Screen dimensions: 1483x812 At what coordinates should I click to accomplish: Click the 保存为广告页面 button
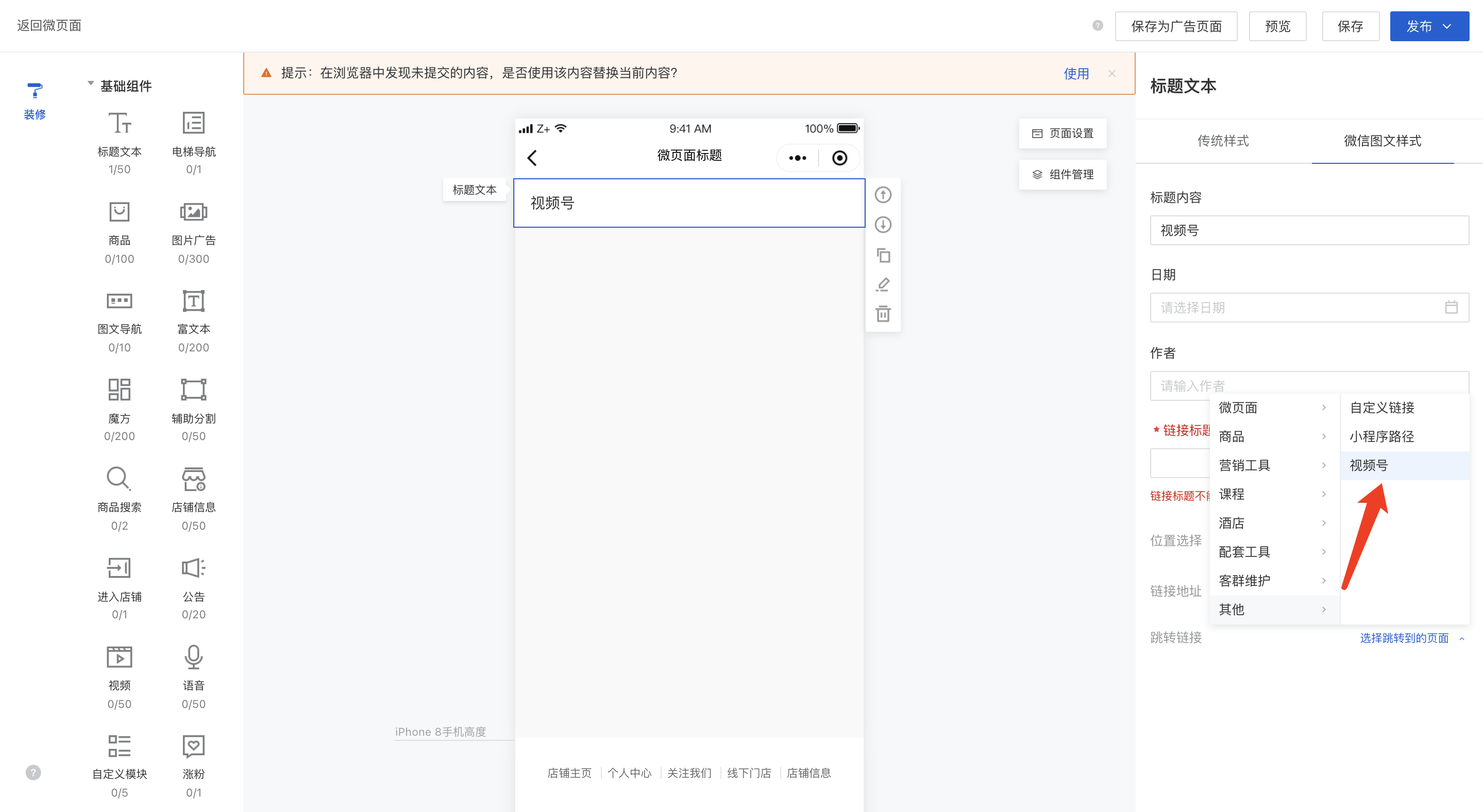1175,26
